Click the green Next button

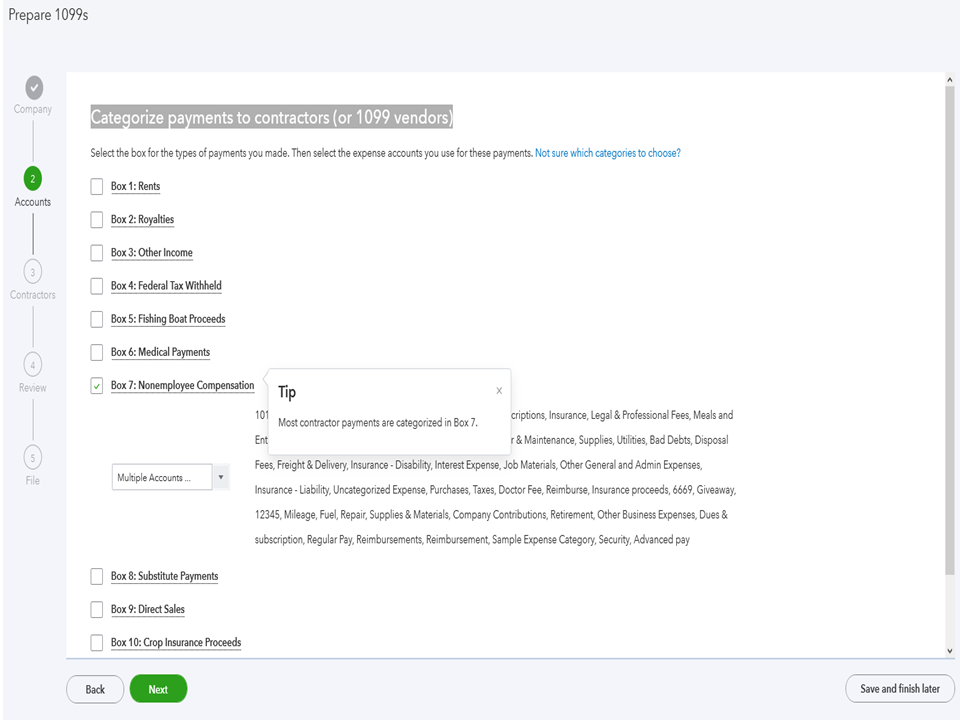coord(158,689)
